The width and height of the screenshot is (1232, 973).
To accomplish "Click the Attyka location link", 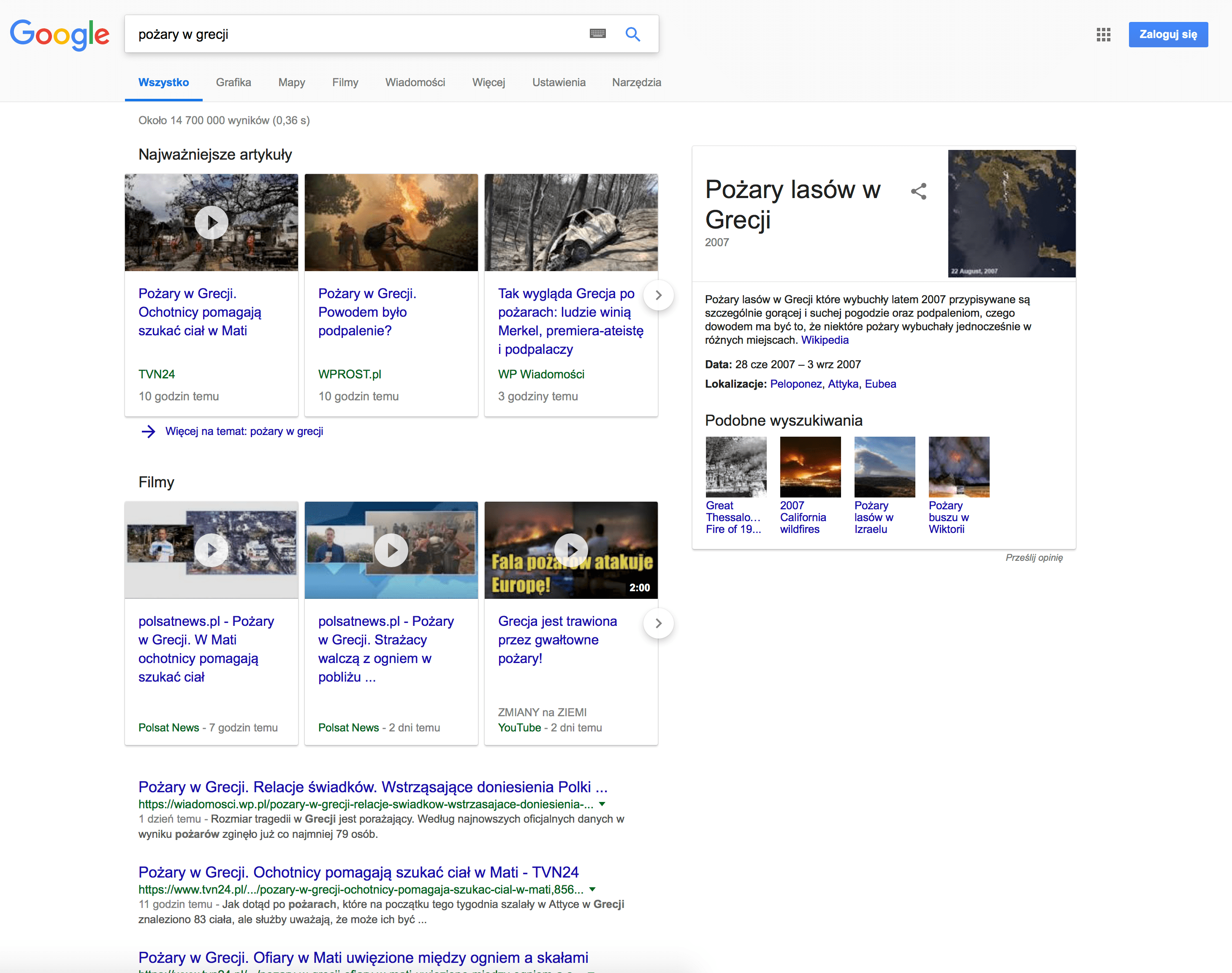I will point(843,384).
